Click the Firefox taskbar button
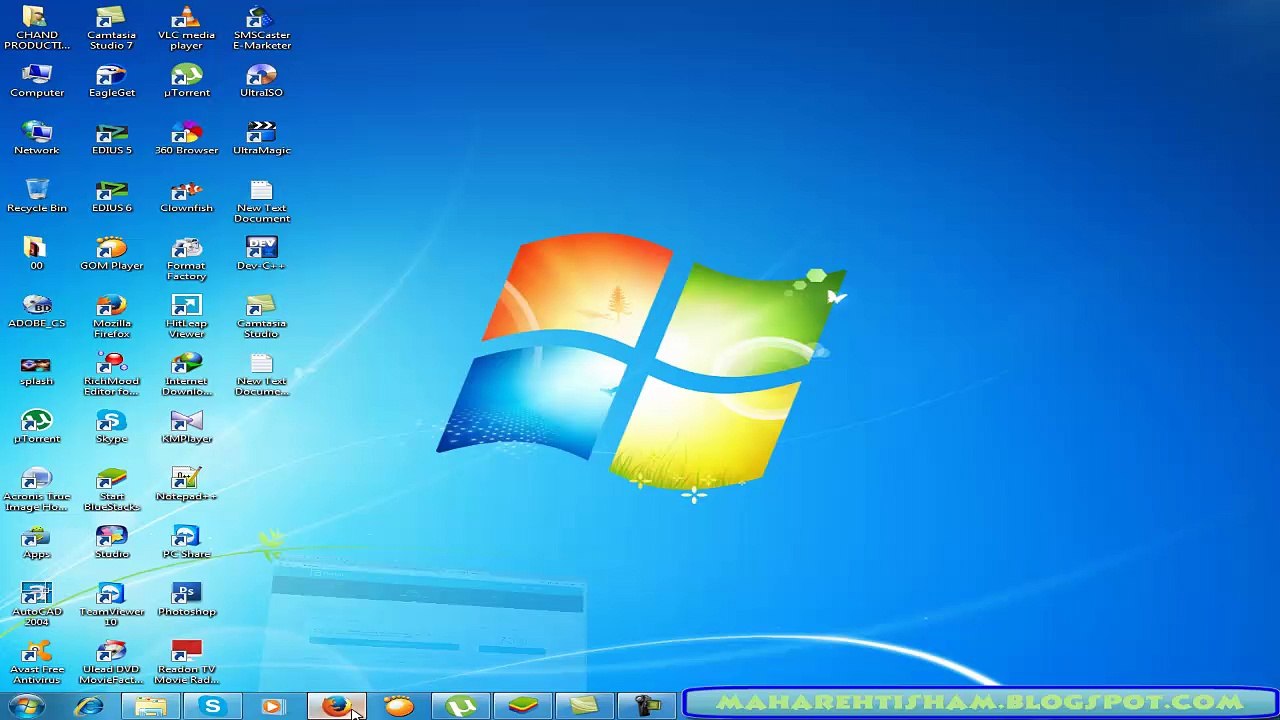The image size is (1280, 720). [x=336, y=706]
